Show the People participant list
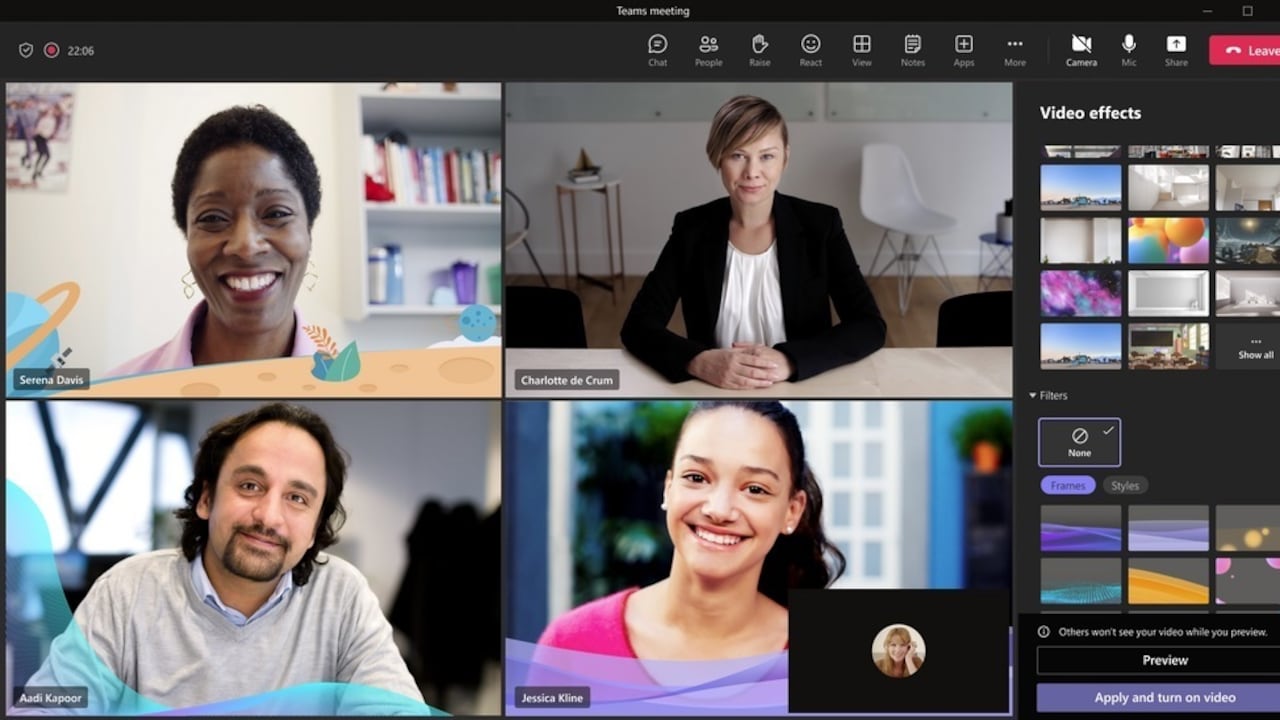The height and width of the screenshot is (720, 1280). tap(708, 50)
